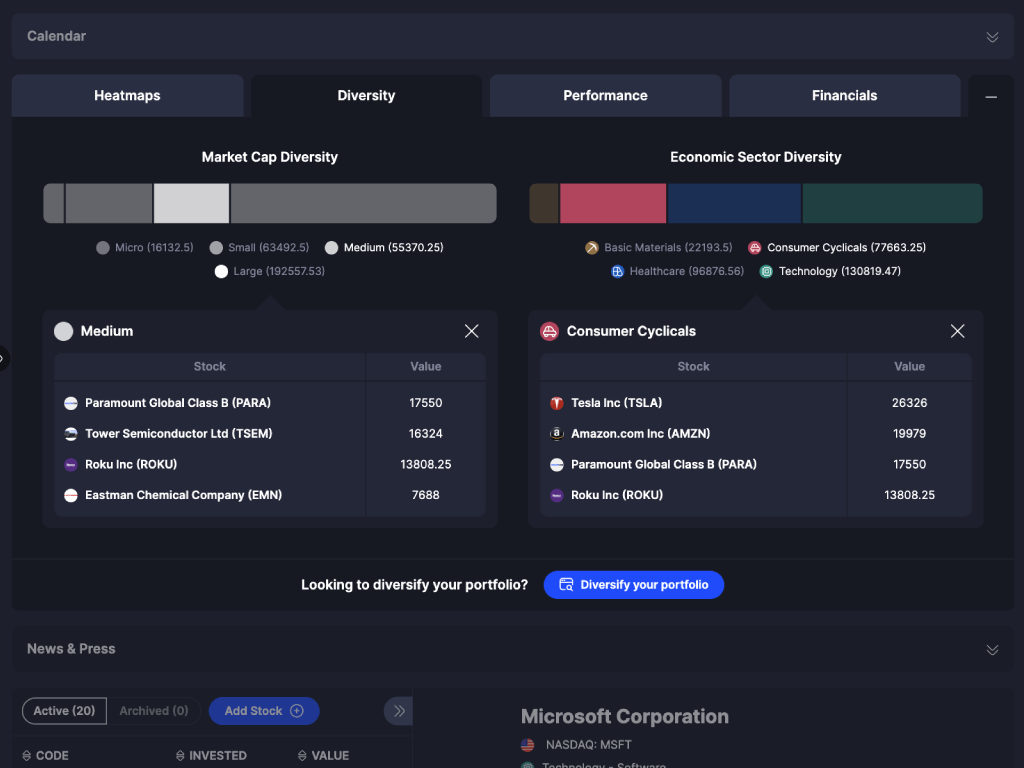
Task: Click the Basic Materials sector bar segment
Action: [544, 203]
